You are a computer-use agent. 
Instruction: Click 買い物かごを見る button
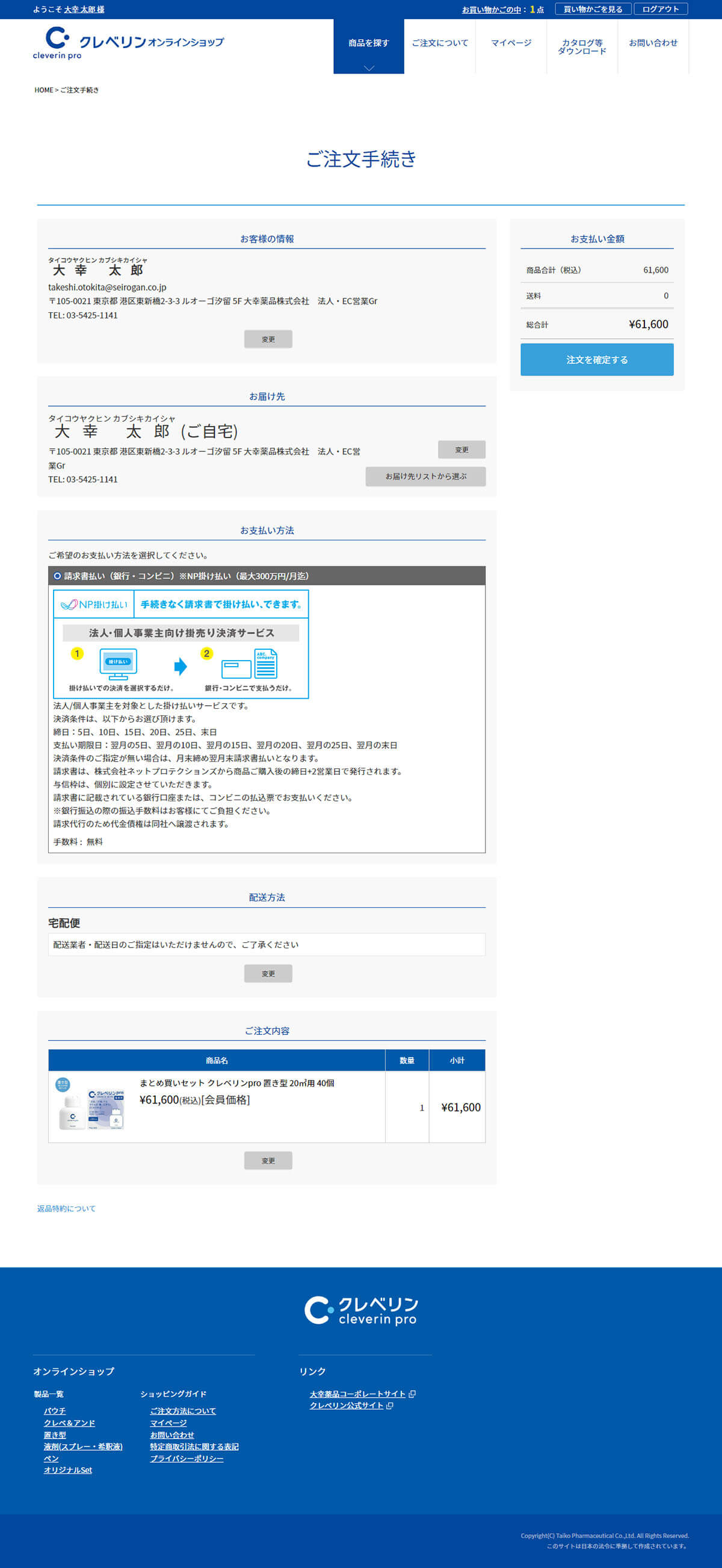pyautogui.click(x=593, y=9)
